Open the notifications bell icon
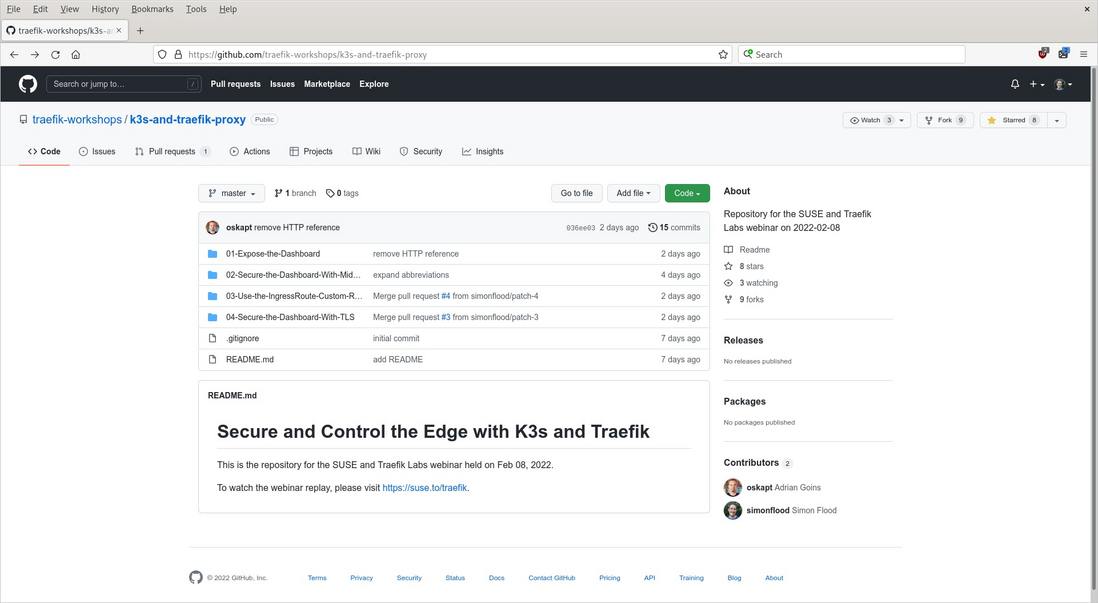 (1015, 84)
